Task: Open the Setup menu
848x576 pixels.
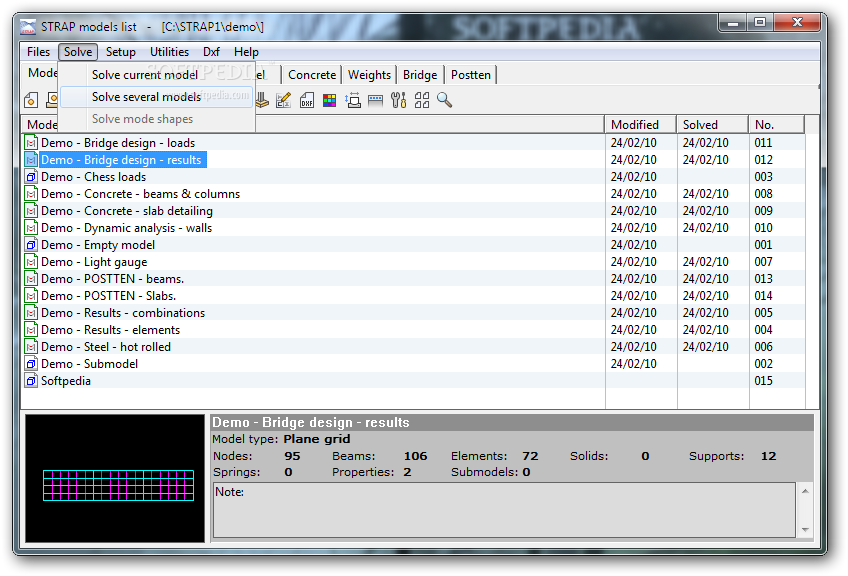Action: coord(121,52)
